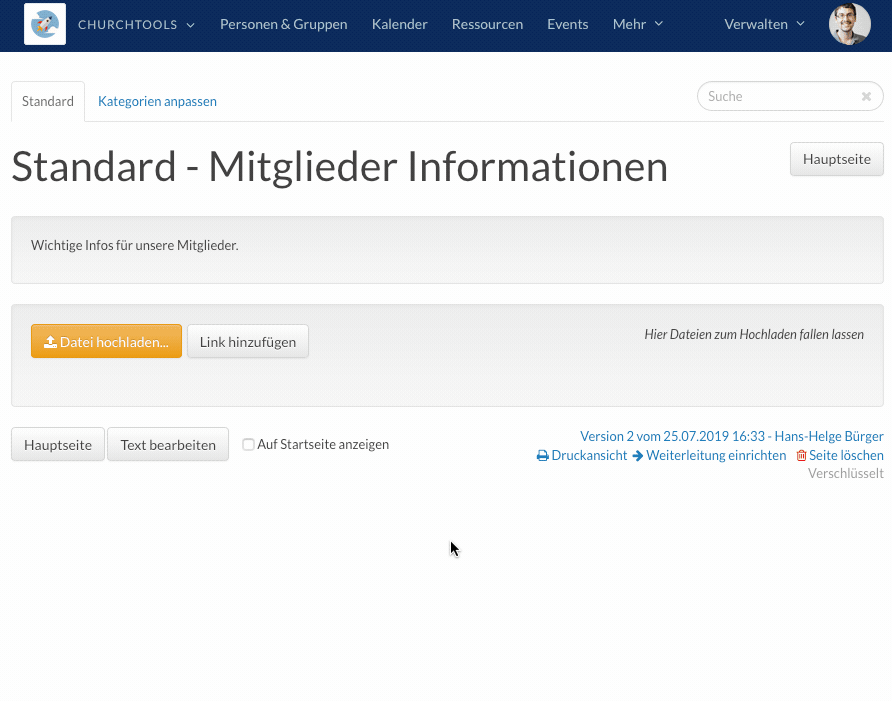Click the Hauptseite button beside Text bearbeiten

58,444
